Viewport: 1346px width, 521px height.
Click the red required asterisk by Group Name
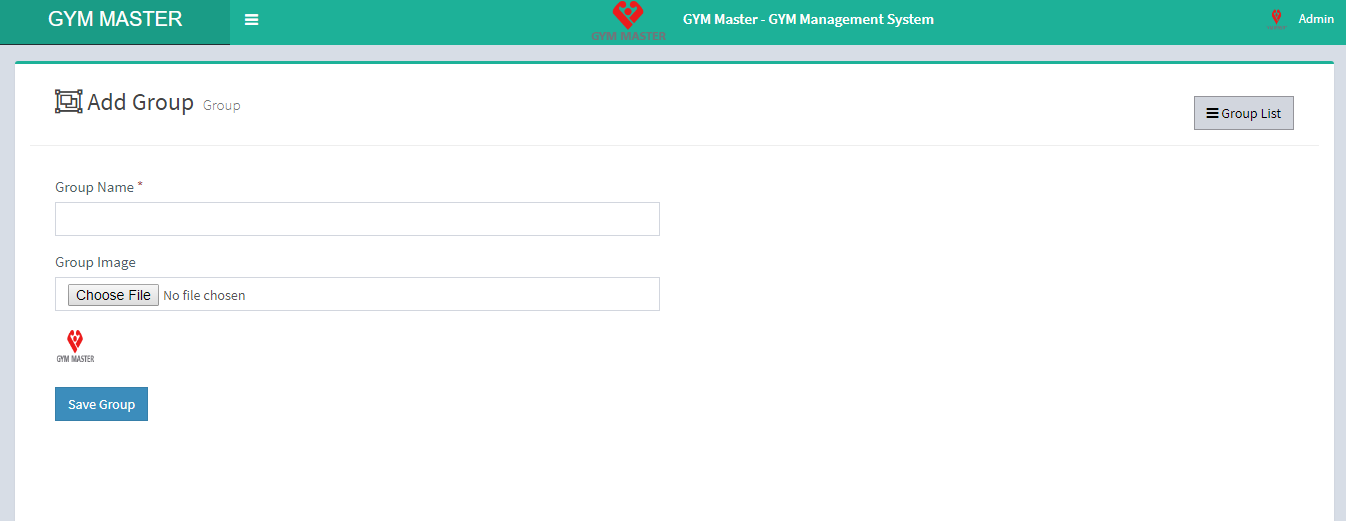140,186
